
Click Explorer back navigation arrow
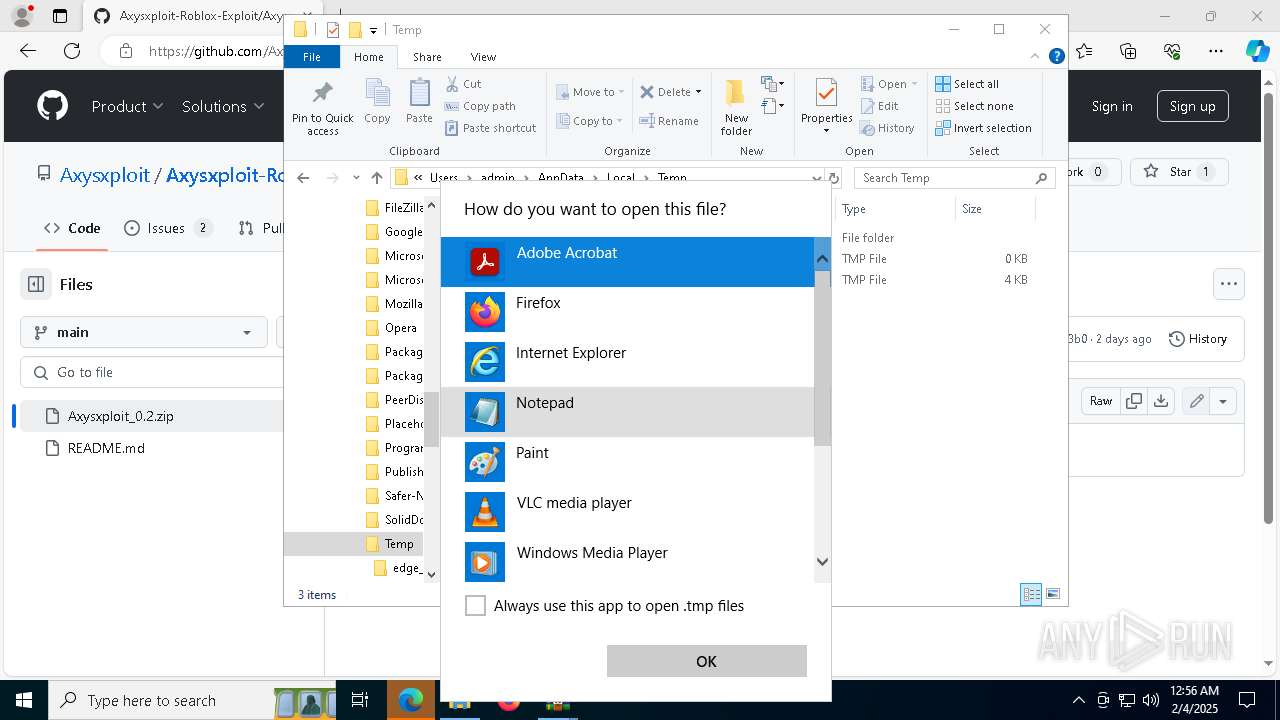(303, 178)
